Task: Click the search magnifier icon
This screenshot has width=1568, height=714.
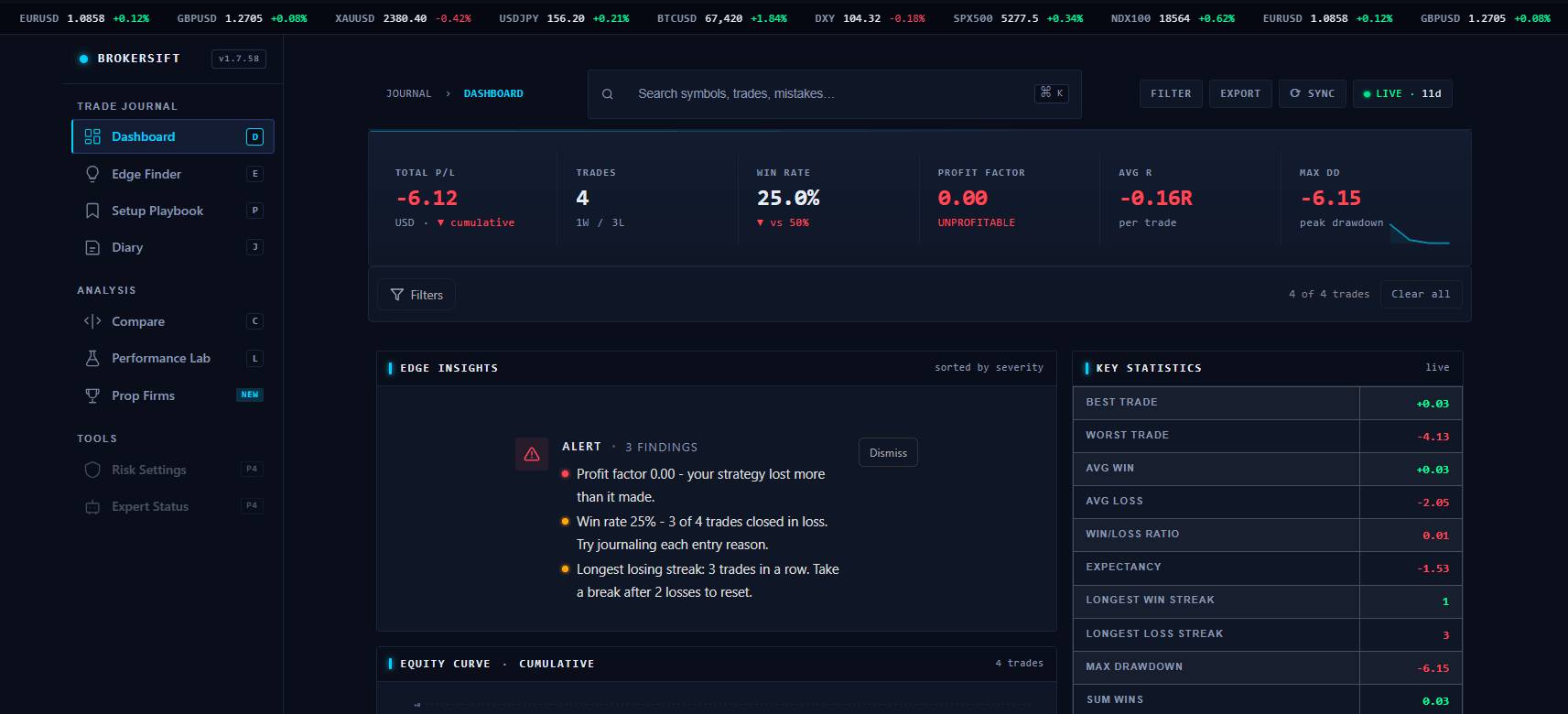Action: 607,93
